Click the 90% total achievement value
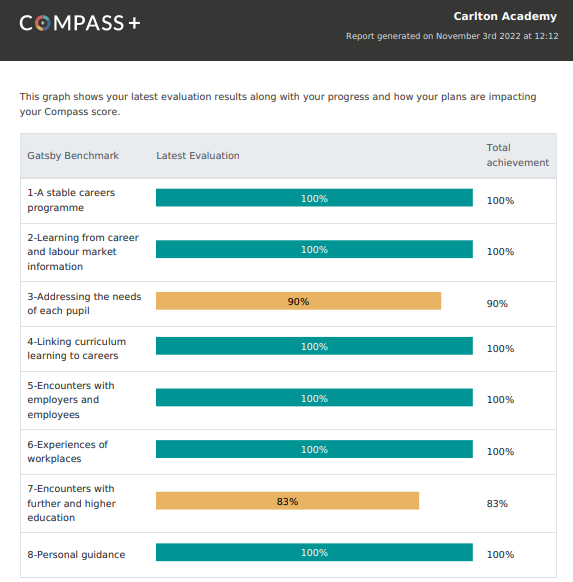Screen dimensions: 573x582 coord(497,304)
